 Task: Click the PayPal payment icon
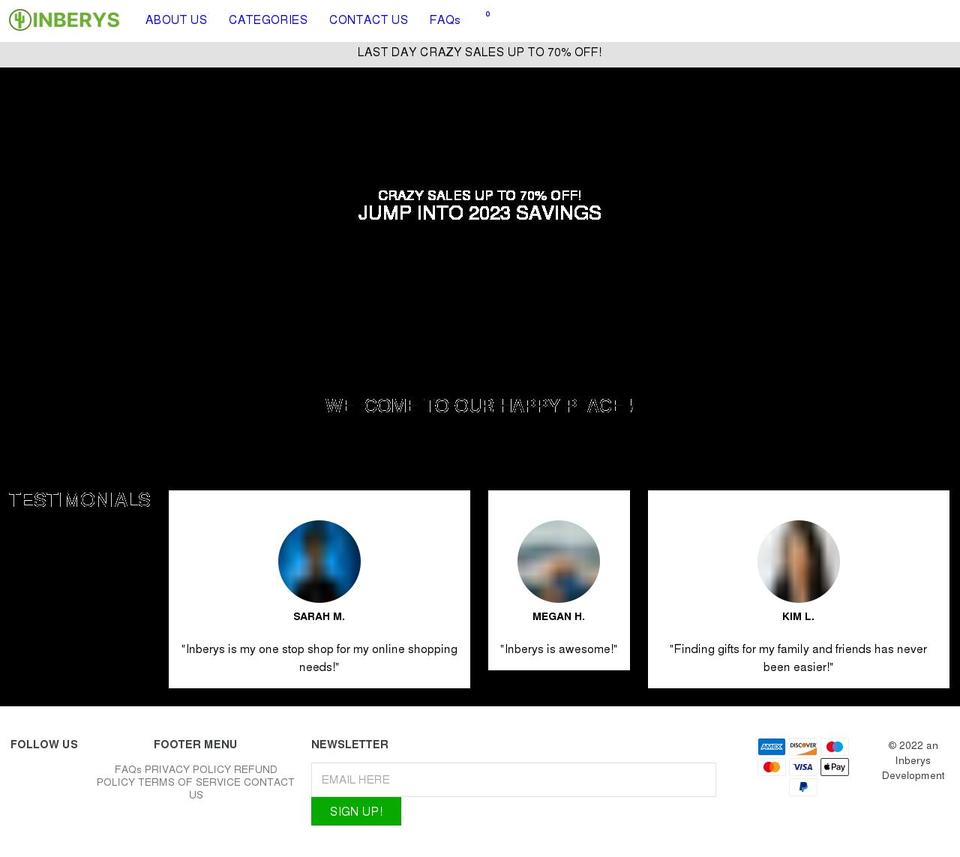[x=802, y=786]
